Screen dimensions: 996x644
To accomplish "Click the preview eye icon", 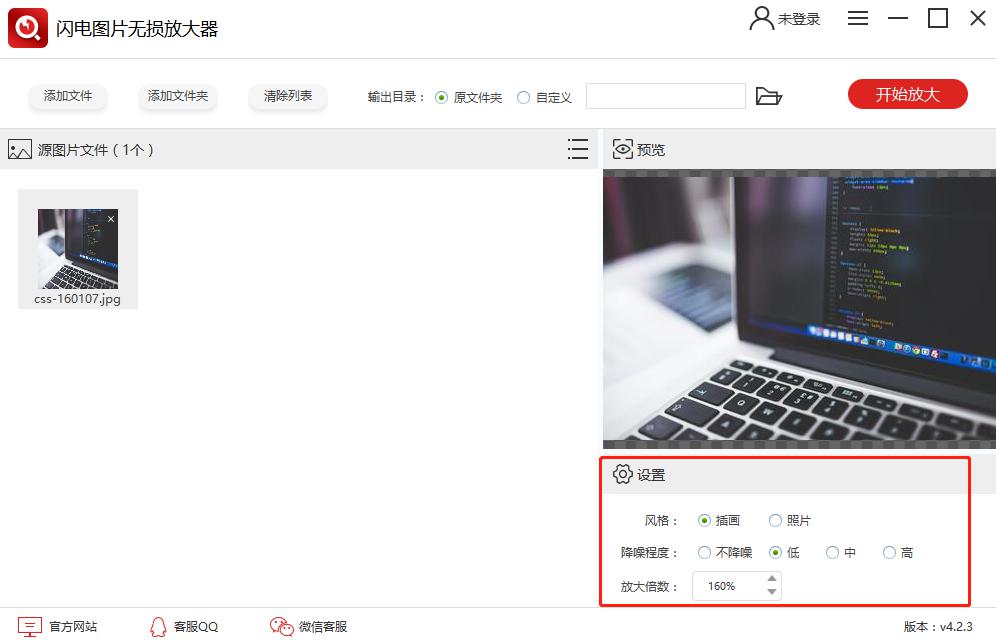I will point(622,149).
